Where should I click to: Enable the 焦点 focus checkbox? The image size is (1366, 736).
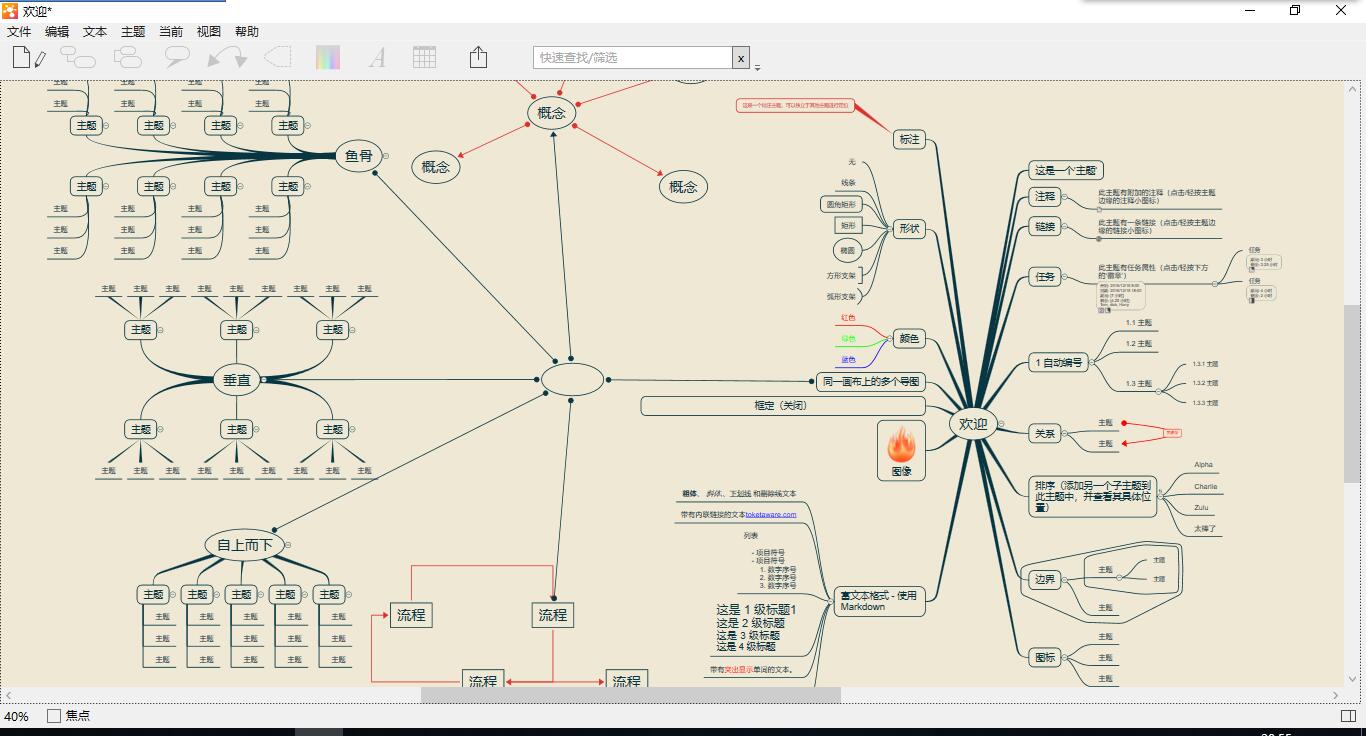pyautogui.click(x=54, y=716)
